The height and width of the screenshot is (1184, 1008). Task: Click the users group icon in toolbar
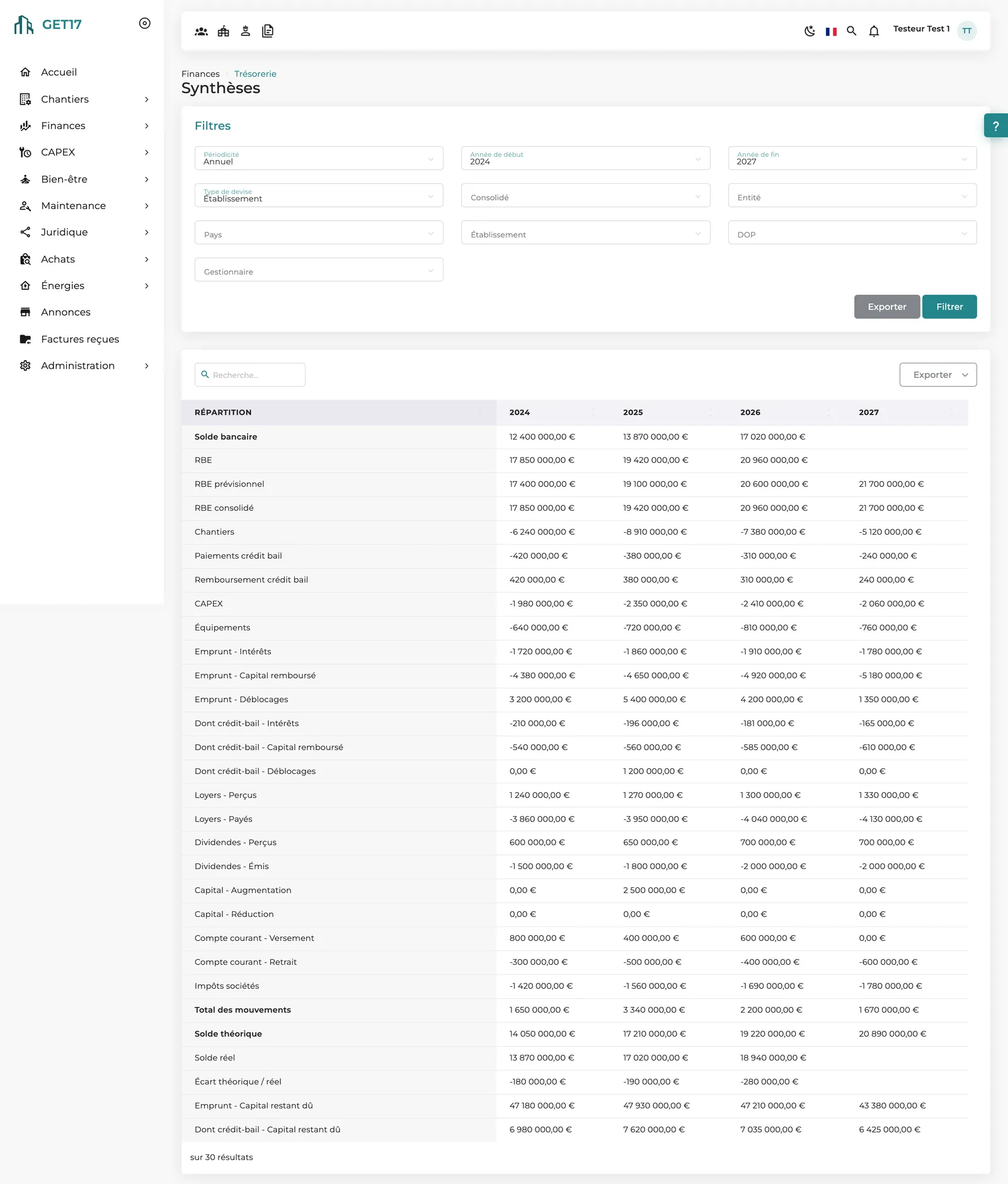pyautogui.click(x=201, y=31)
